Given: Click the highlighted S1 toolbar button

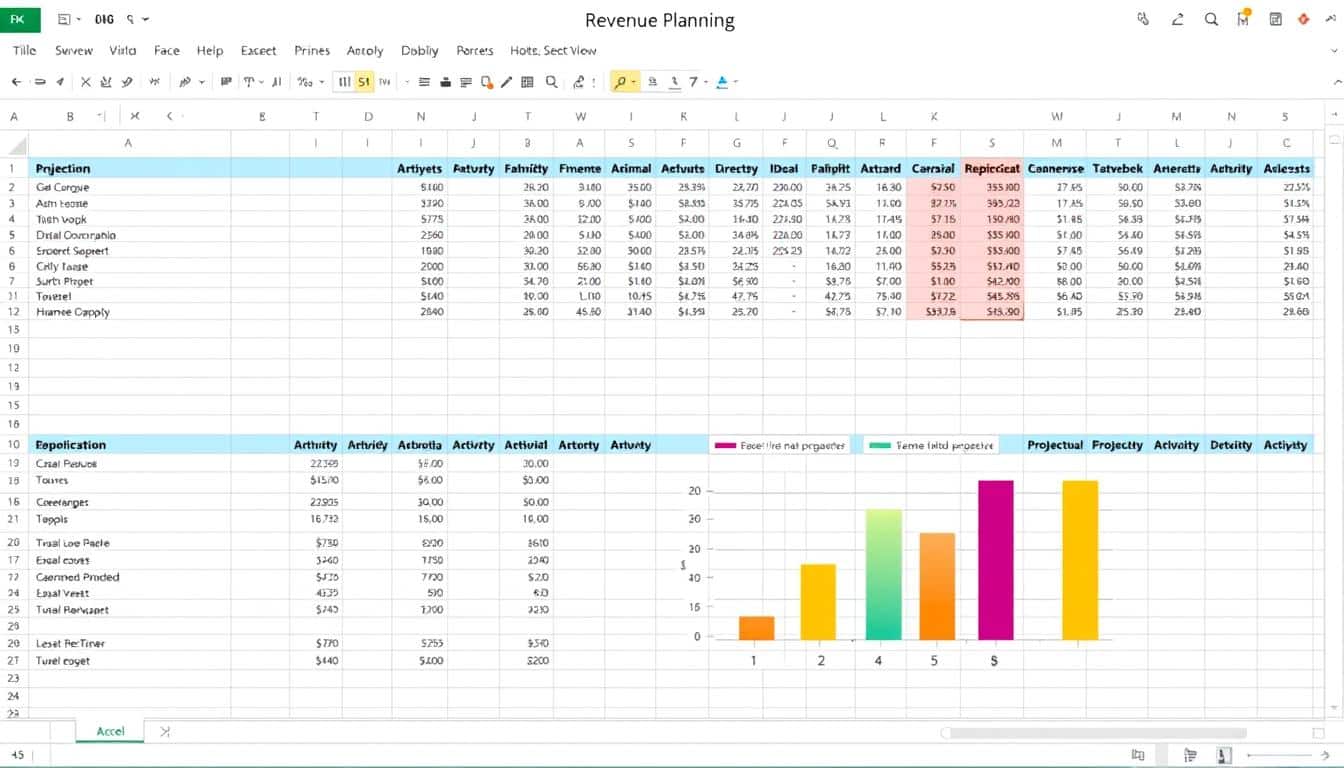Looking at the screenshot, I should click(365, 82).
